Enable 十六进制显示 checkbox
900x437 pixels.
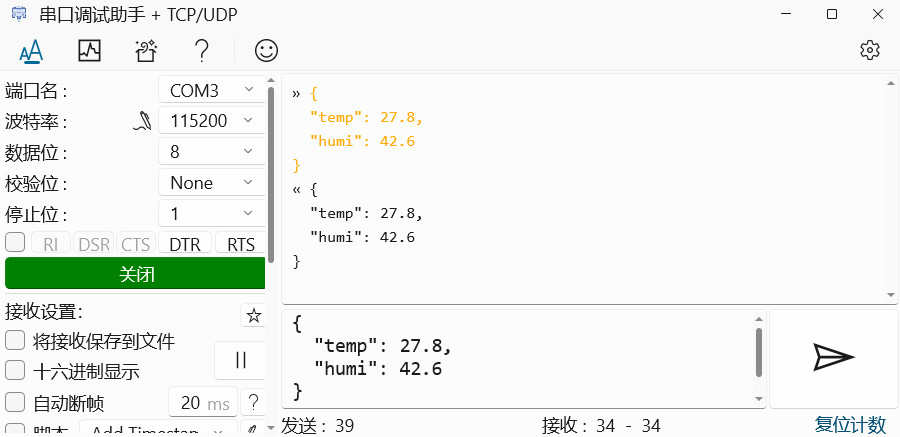coord(15,370)
